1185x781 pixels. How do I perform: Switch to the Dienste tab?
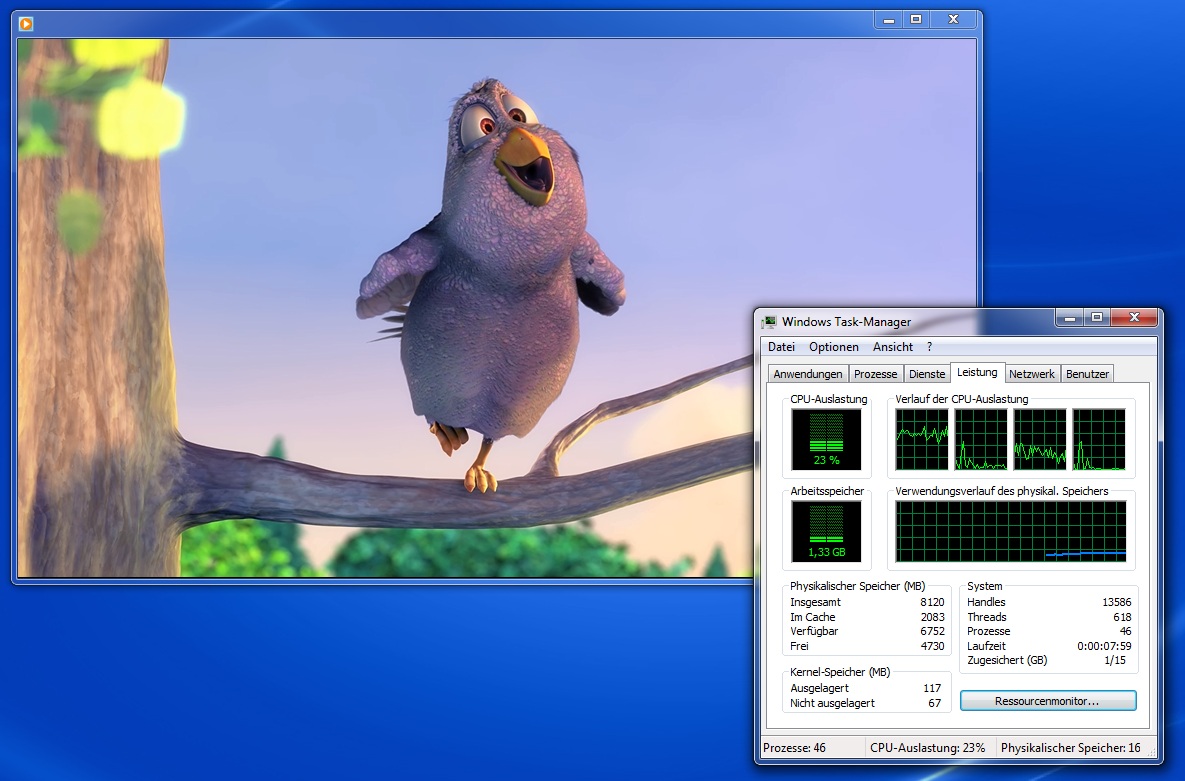[x=927, y=374]
